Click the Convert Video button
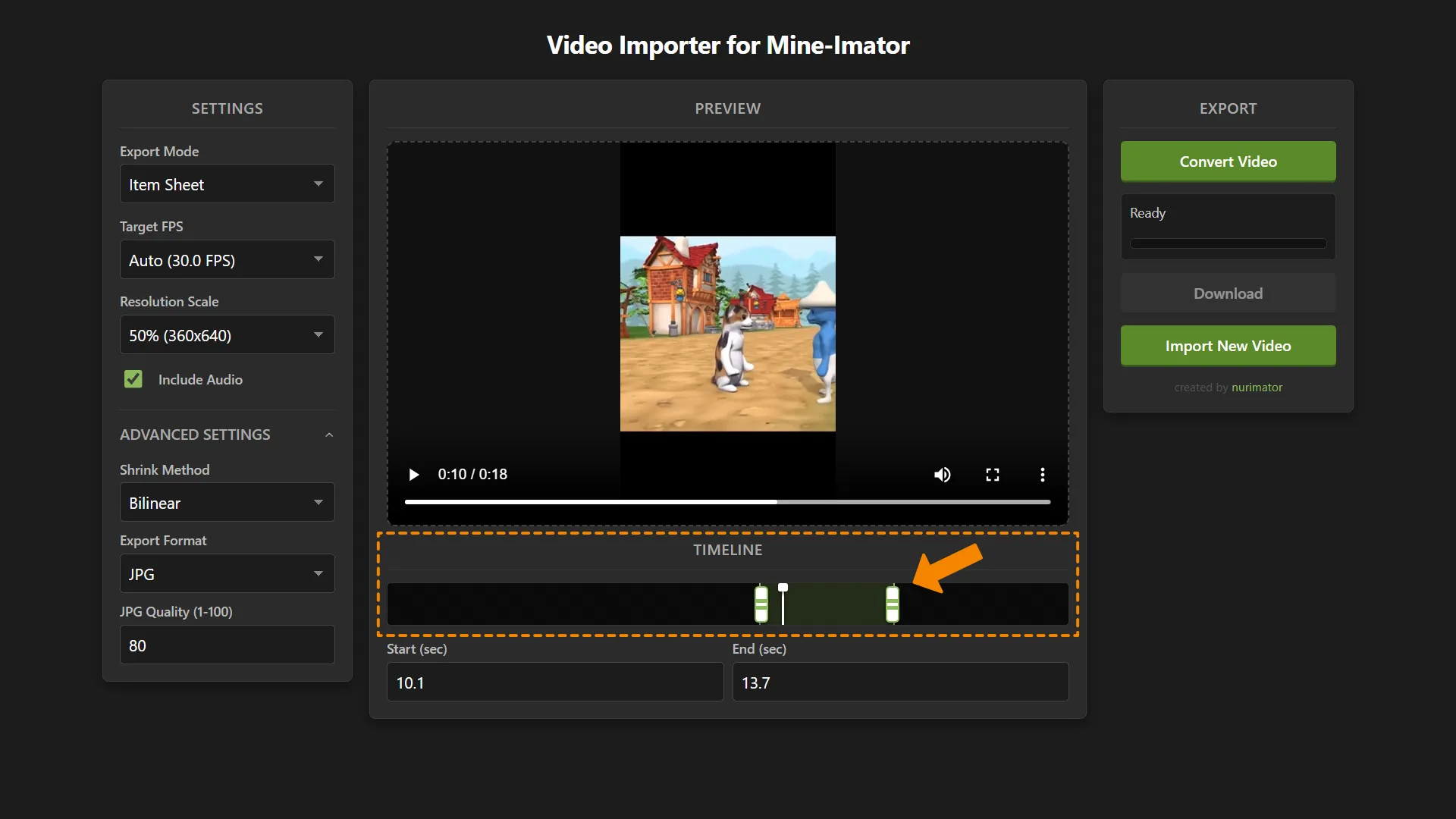Screen dimensions: 1456x819 click(x=1228, y=162)
